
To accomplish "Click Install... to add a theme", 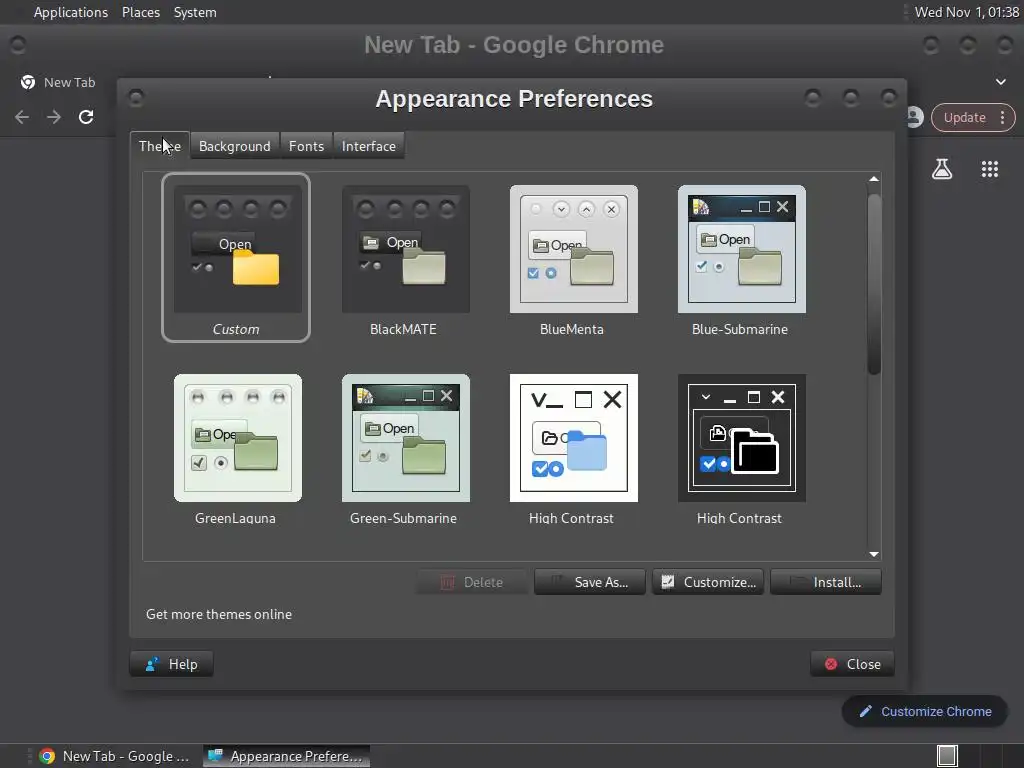I will (825, 582).
